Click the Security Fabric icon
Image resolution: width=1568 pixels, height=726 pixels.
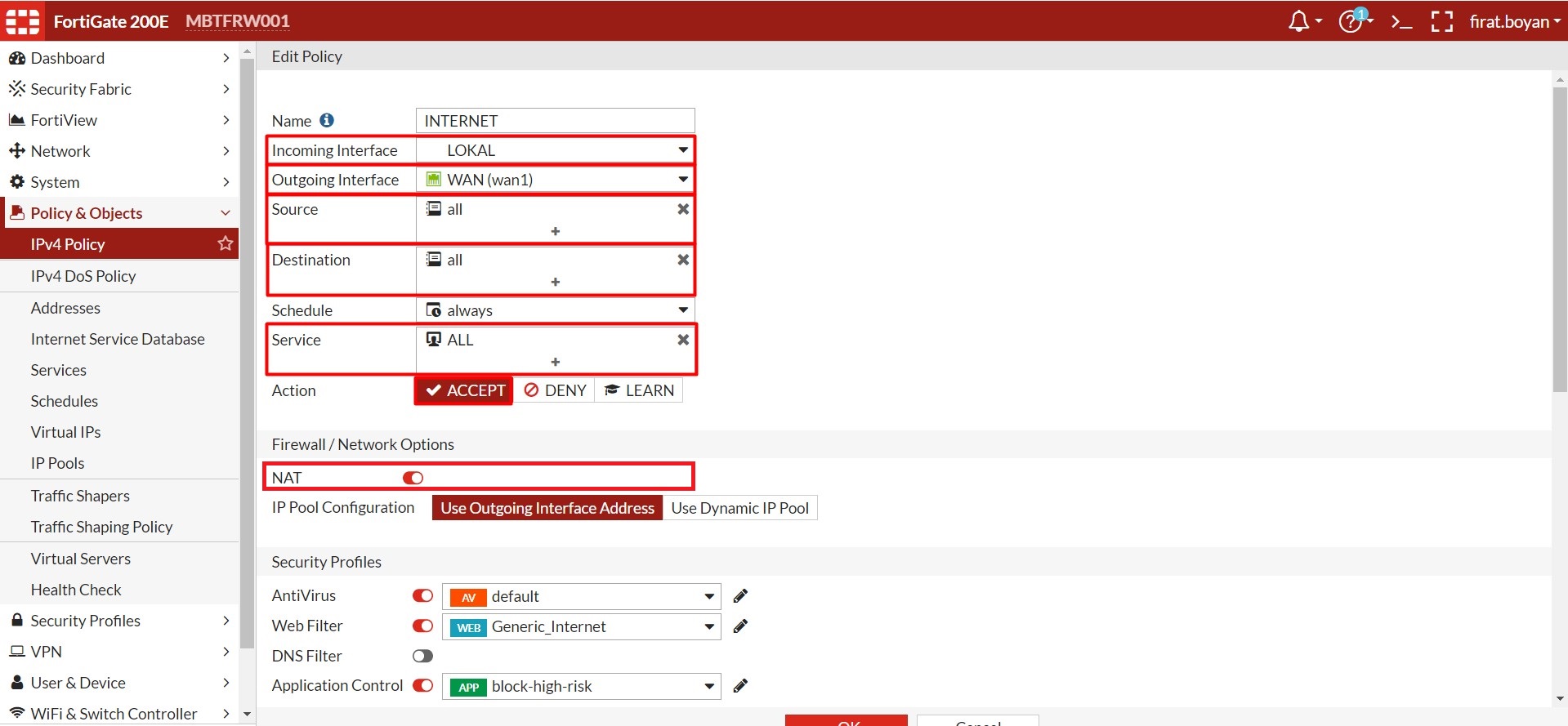pyautogui.click(x=17, y=88)
